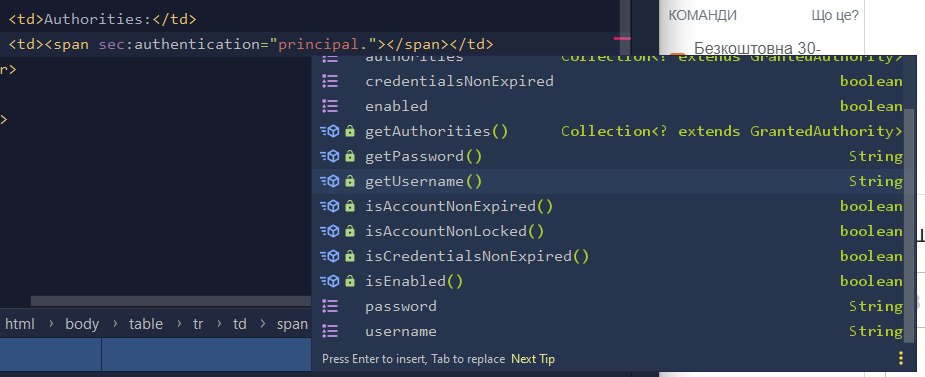Click method icon beside getAuthorities()
This screenshot has width=925, height=377.
pos(330,132)
